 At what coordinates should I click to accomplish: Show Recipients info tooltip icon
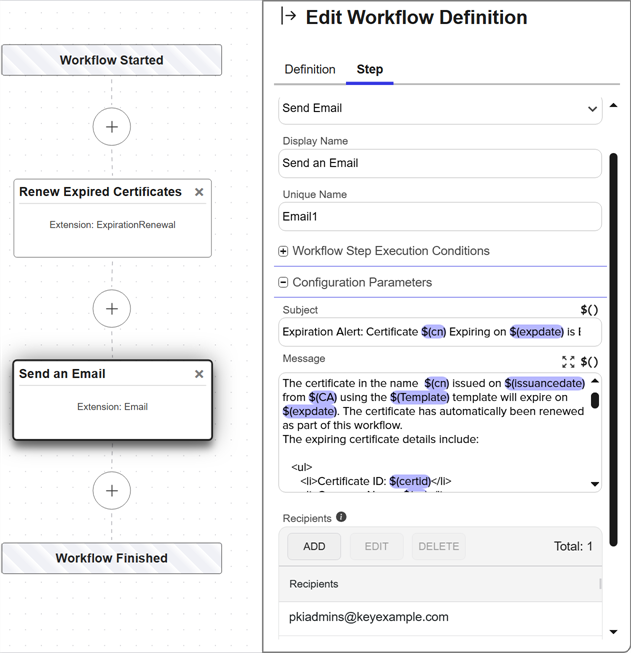click(341, 517)
